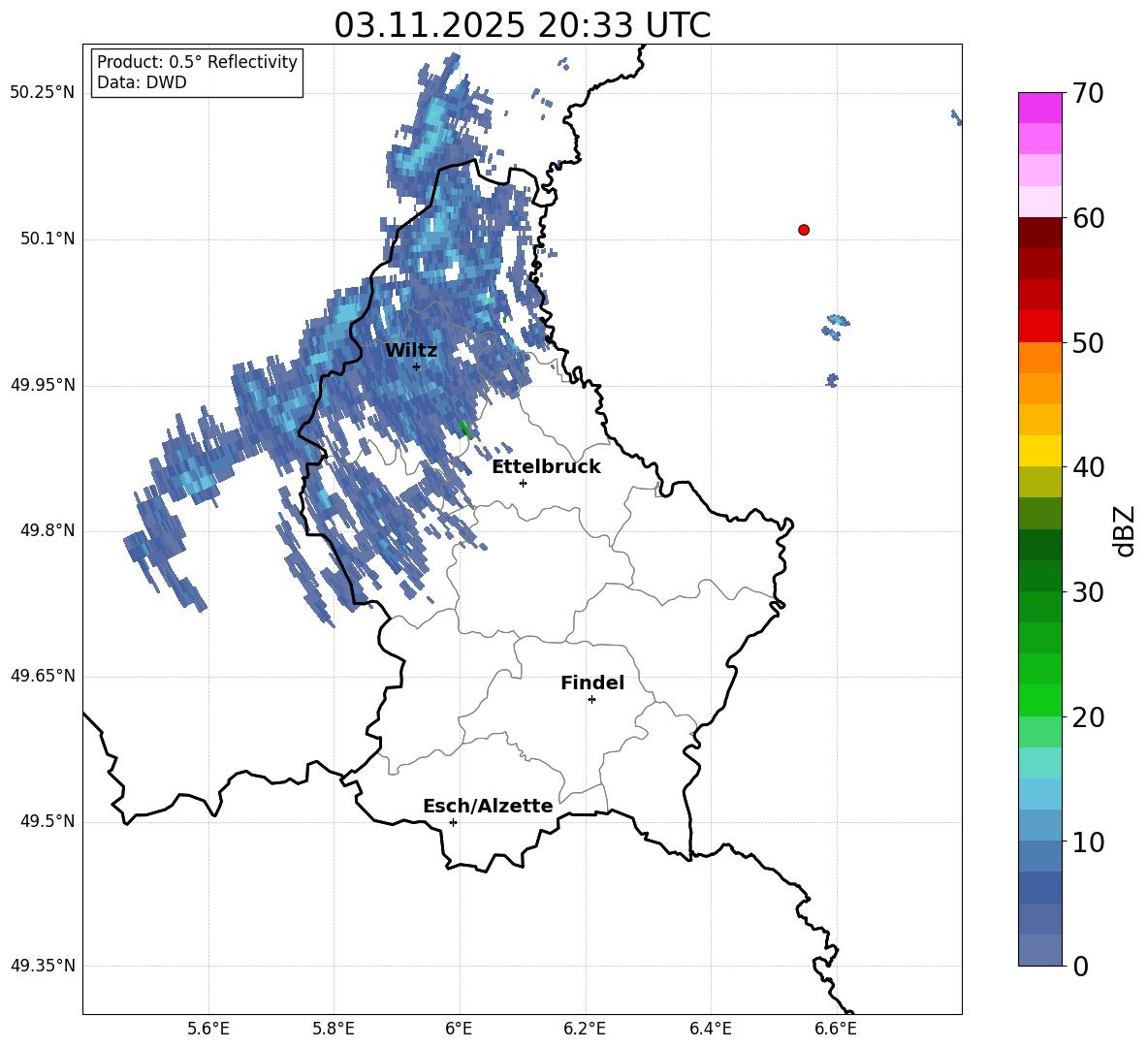1148x1048 pixels.
Task: Click the yellow 40 dBZ colorbar swatch
Action: (x=1040, y=451)
